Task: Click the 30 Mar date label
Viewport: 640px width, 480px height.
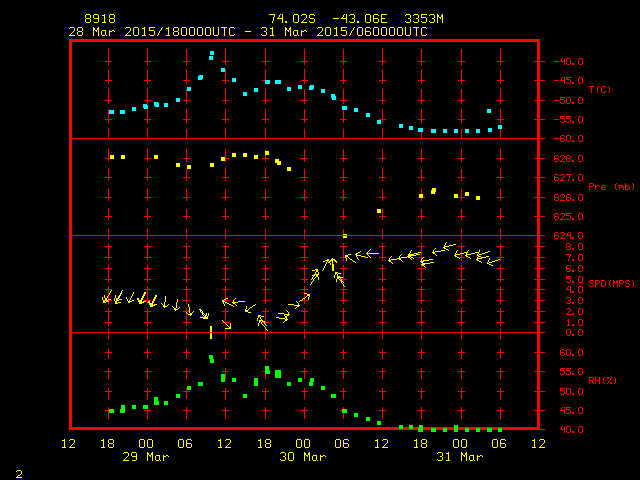Action: (x=303, y=457)
